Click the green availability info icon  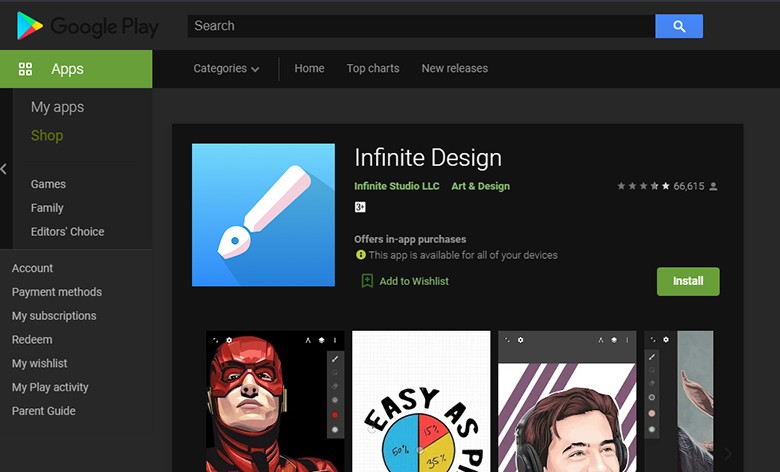tap(361, 255)
